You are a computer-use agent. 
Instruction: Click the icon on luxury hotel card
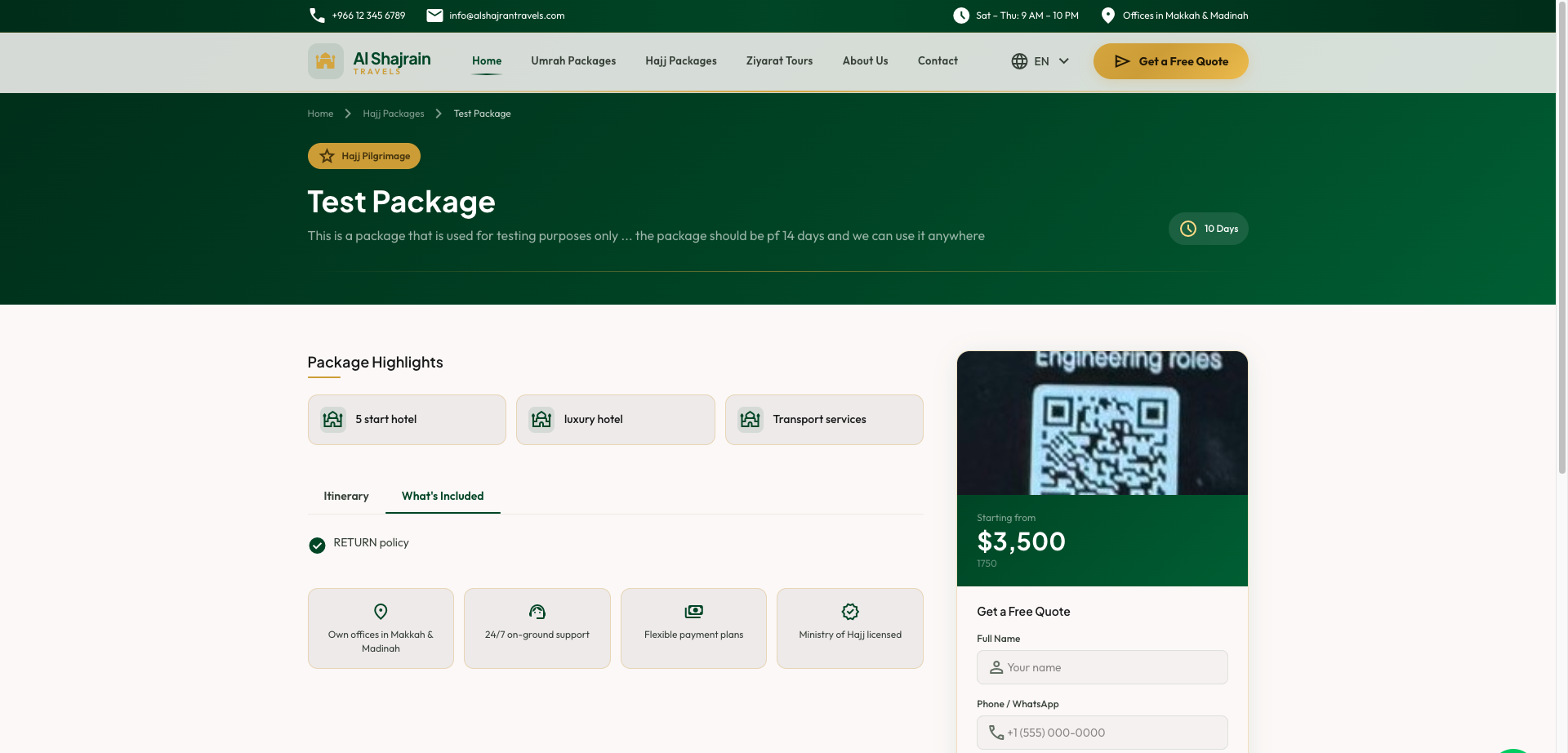[x=541, y=420]
